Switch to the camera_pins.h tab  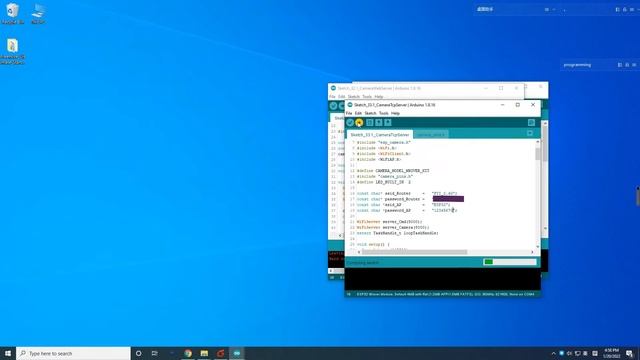431,134
